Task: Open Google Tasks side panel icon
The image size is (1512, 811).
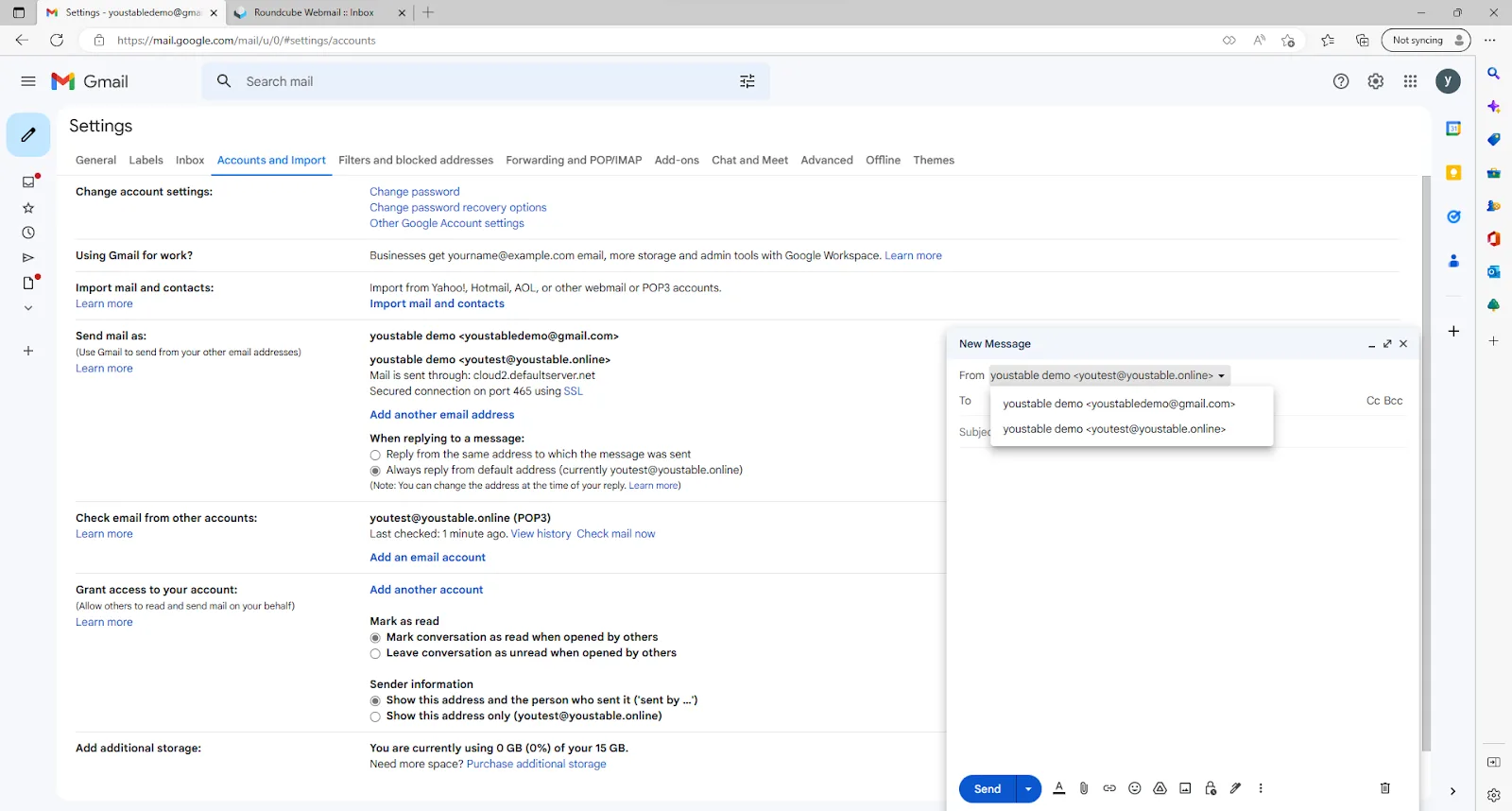Action: click(1453, 216)
